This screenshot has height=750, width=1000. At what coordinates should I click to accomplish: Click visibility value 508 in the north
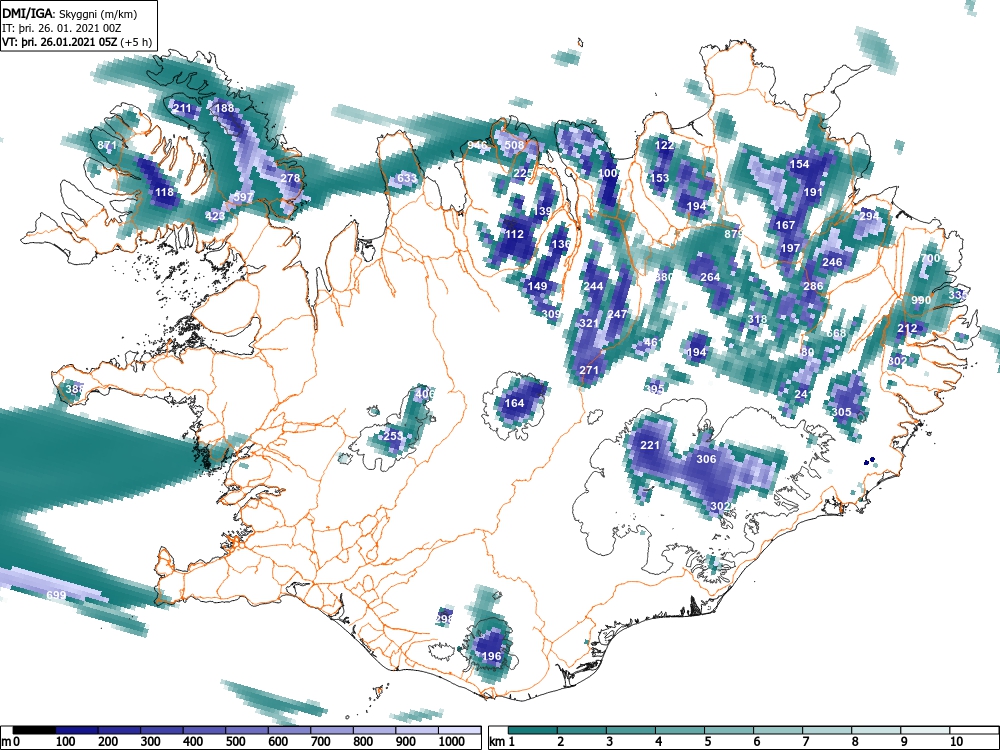tap(514, 145)
